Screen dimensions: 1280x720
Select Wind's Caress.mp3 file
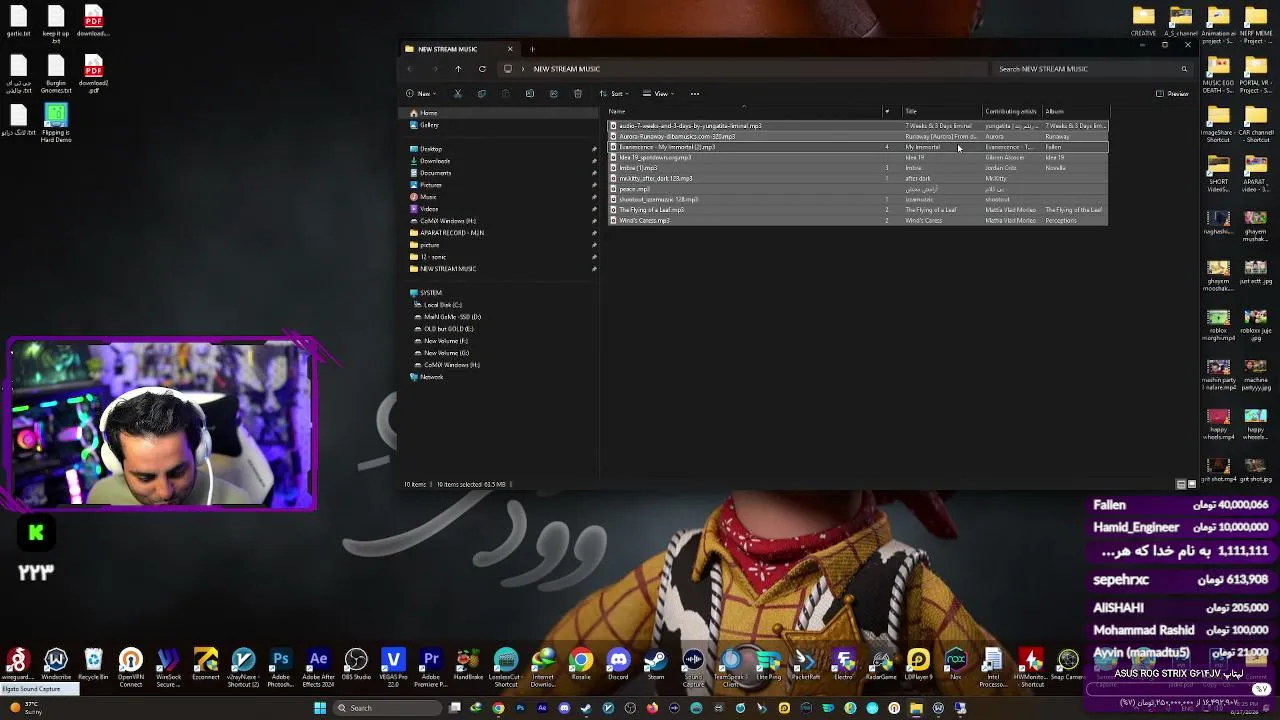pyautogui.click(x=858, y=220)
